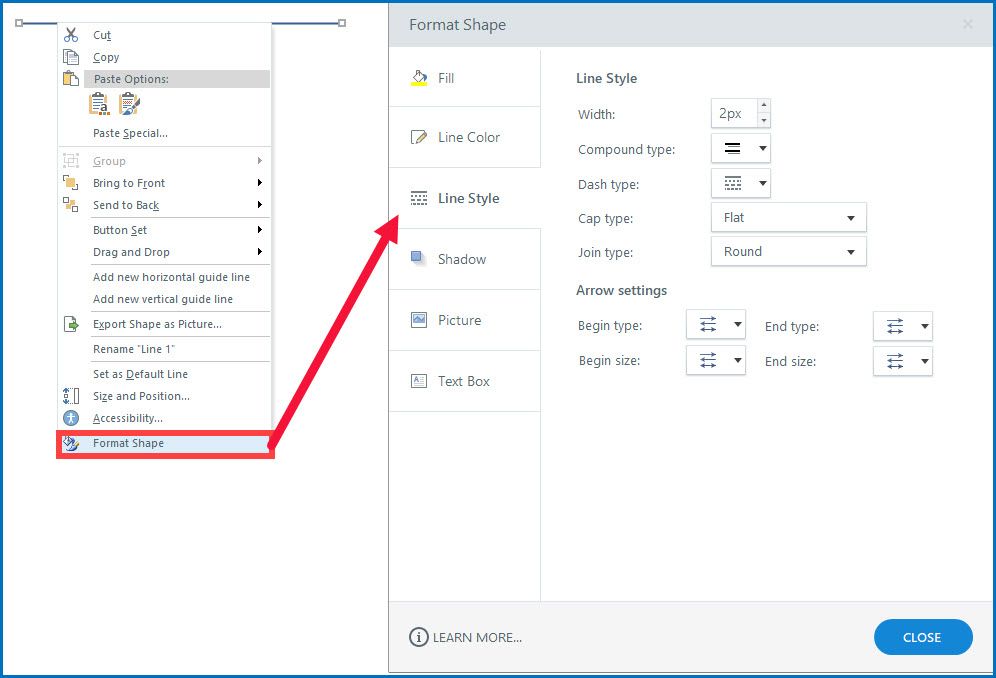
Task: Expand the Cap type Flat combo box
Action: 788,217
